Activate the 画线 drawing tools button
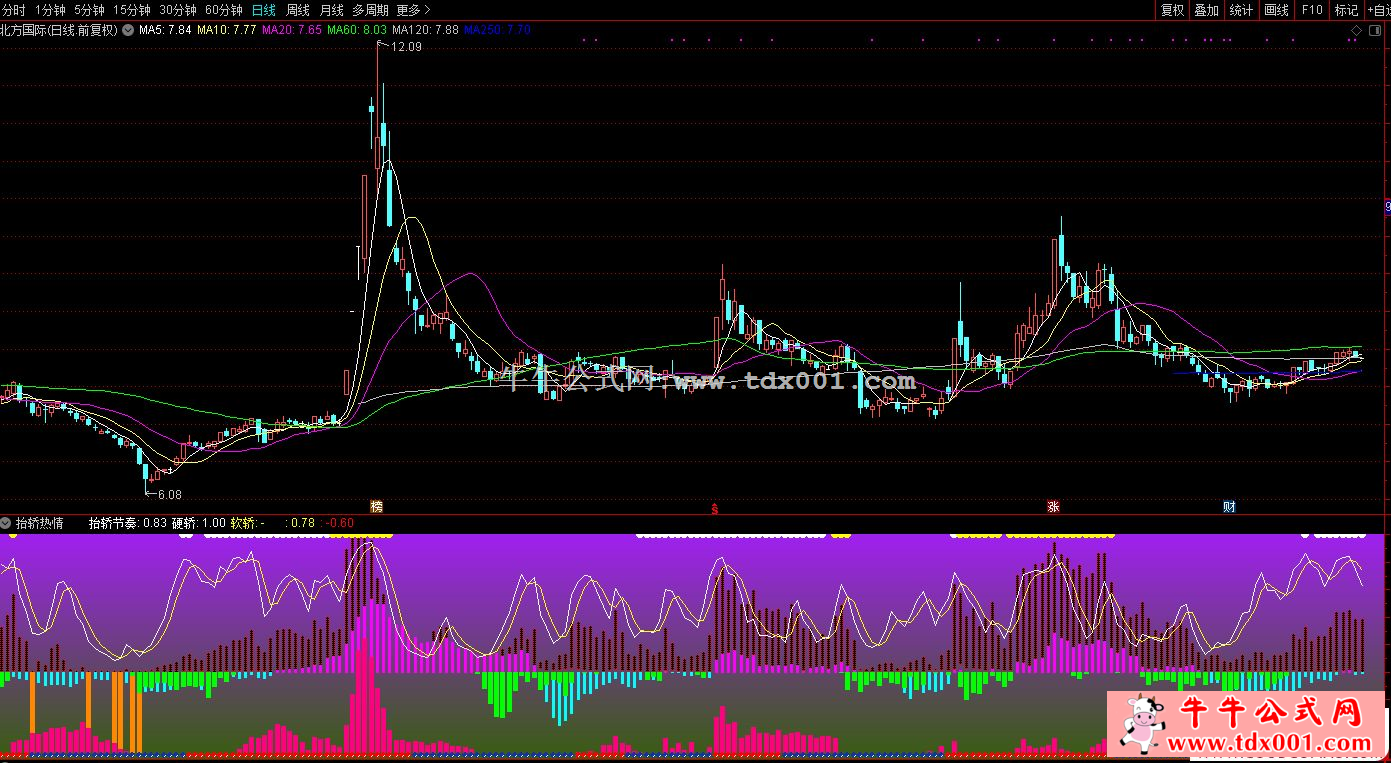1391x763 pixels. click(1276, 10)
